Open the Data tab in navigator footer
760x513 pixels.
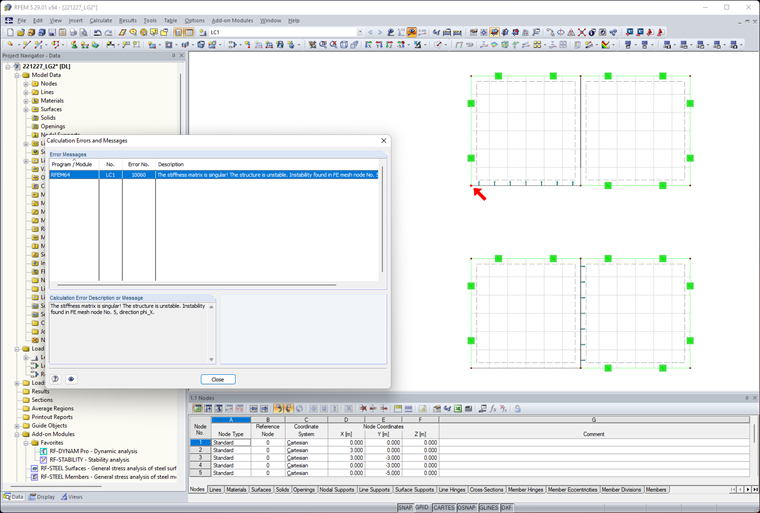point(14,497)
